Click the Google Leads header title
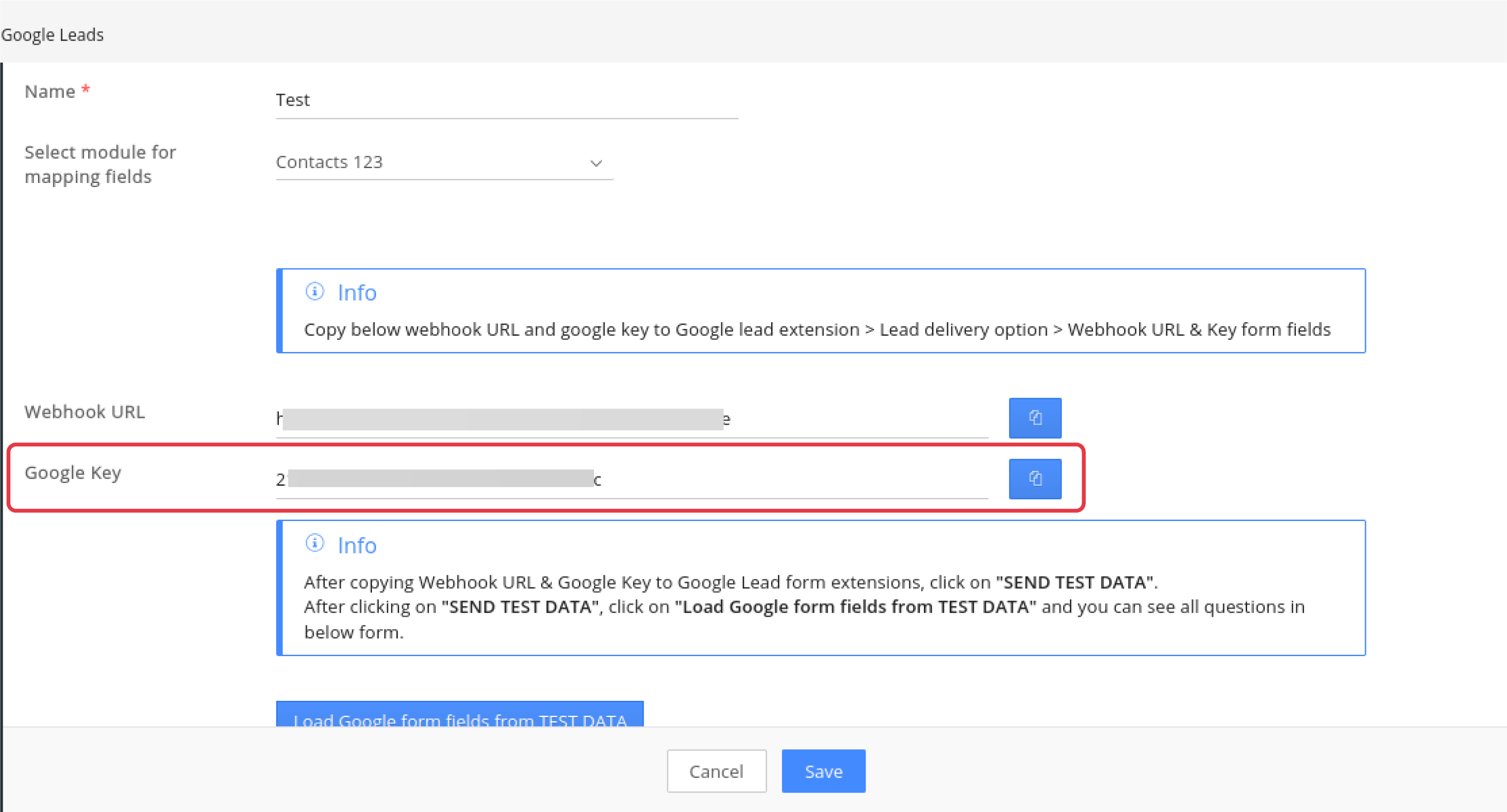This screenshot has height=812, width=1507. click(52, 35)
